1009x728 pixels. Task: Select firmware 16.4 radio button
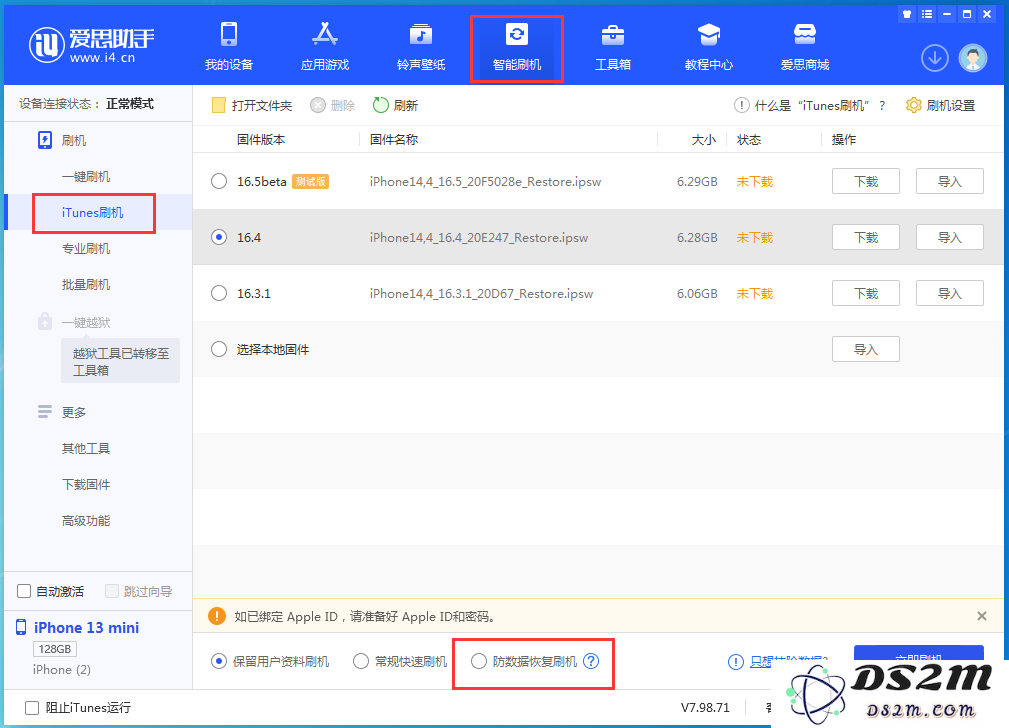pos(219,238)
